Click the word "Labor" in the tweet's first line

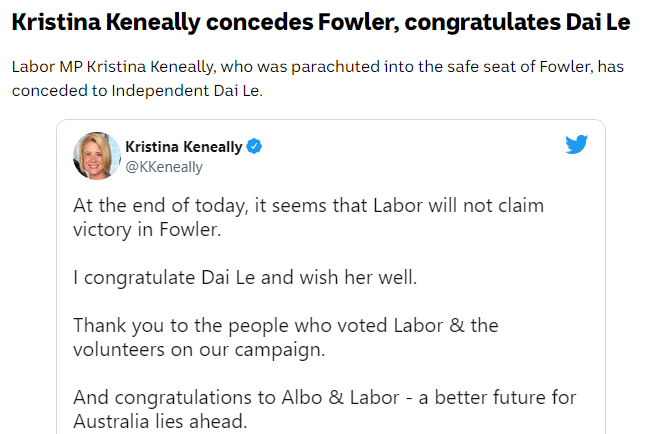[398, 205]
